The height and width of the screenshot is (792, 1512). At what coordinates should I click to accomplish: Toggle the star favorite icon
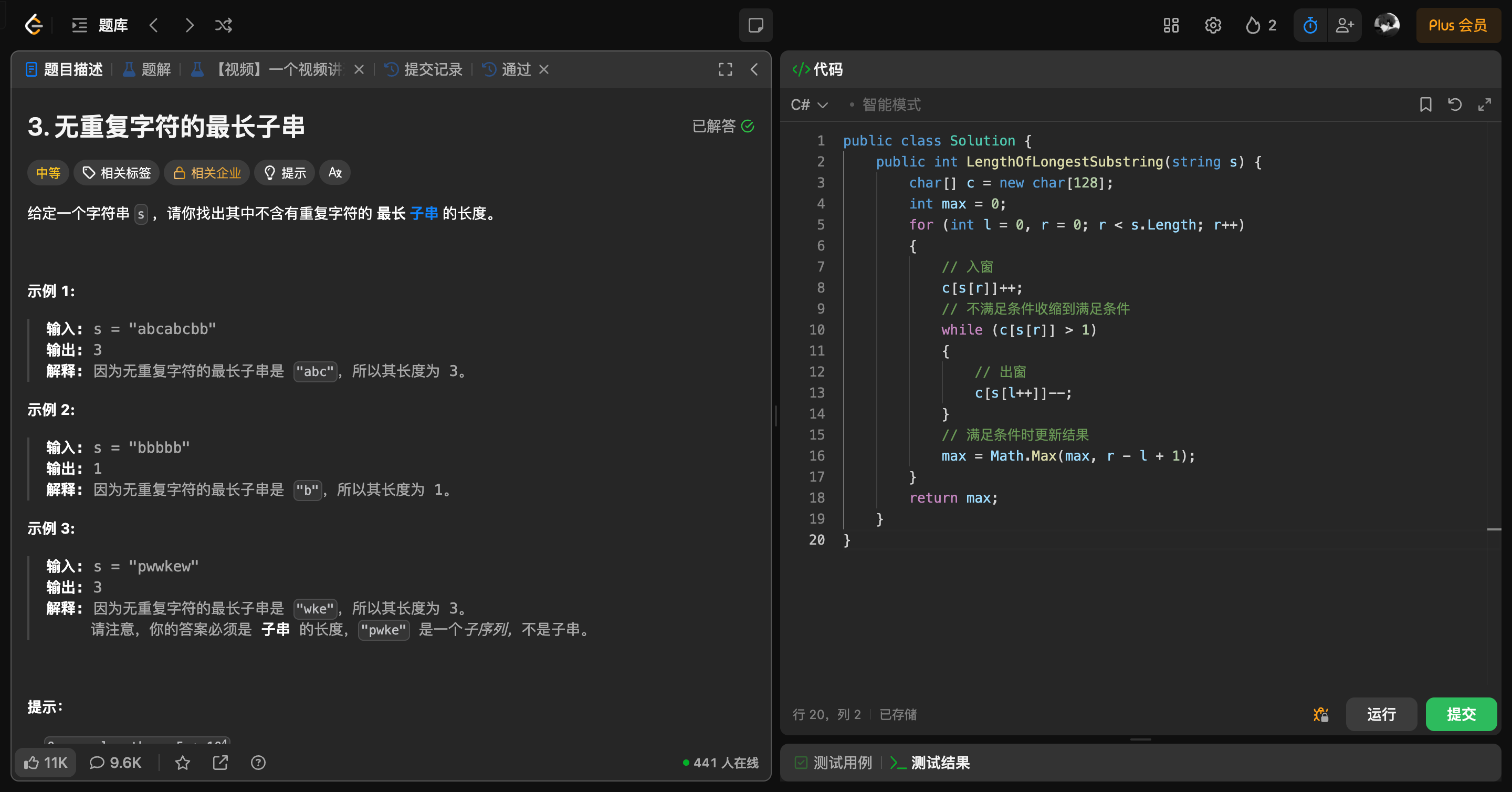[x=183, y=763]
